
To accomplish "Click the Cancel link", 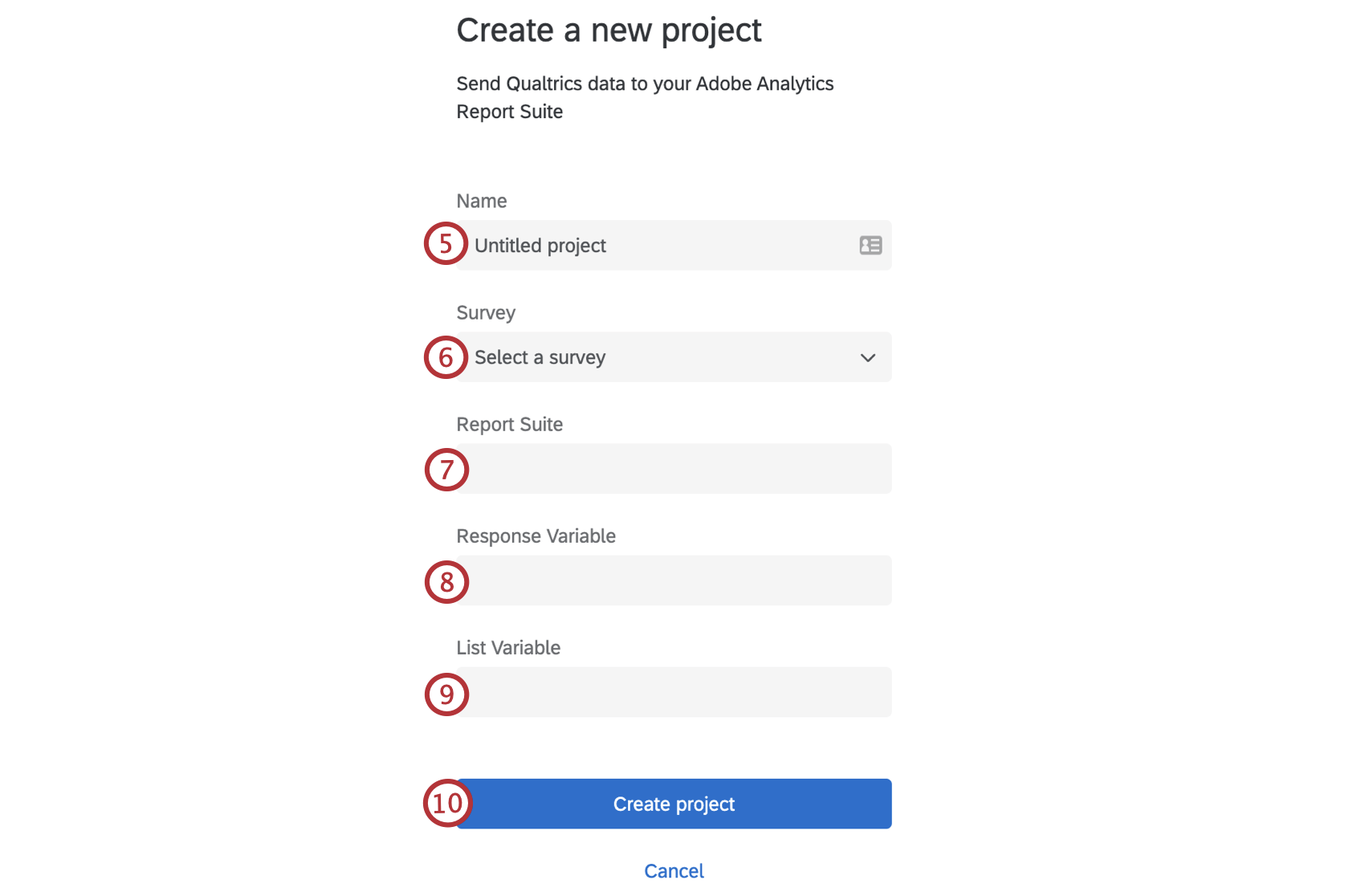I will (674, 870).
